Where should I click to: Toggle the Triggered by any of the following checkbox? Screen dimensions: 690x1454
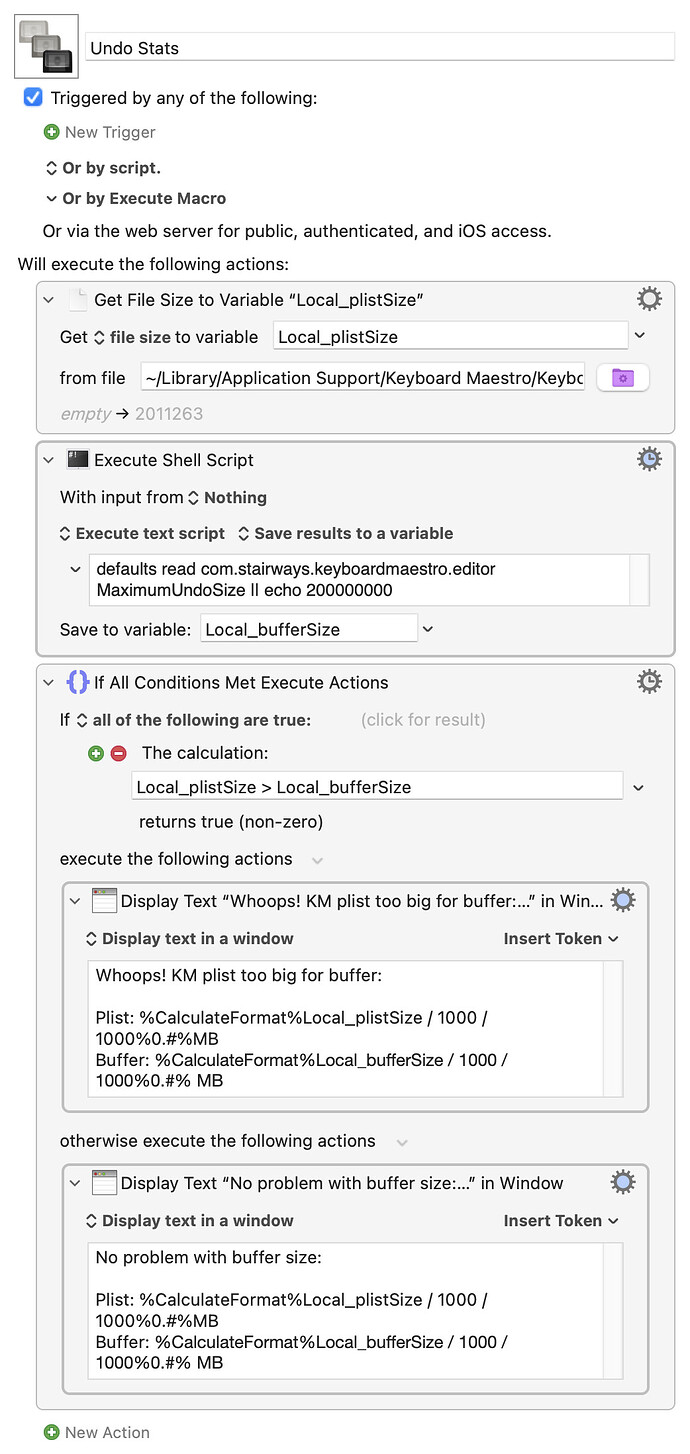pos(33,97)
